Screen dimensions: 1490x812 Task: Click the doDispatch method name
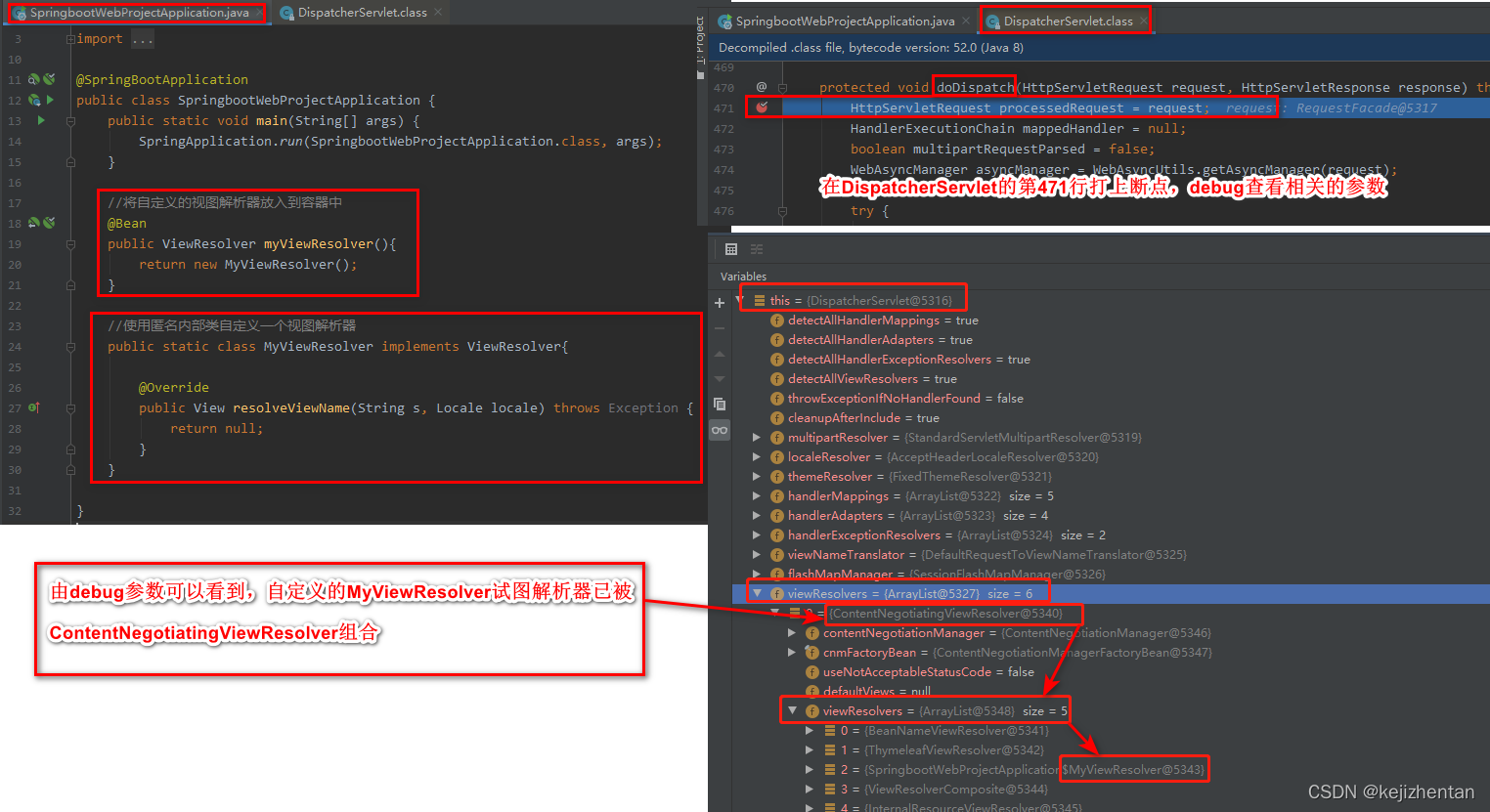click(x=975, y=87)
